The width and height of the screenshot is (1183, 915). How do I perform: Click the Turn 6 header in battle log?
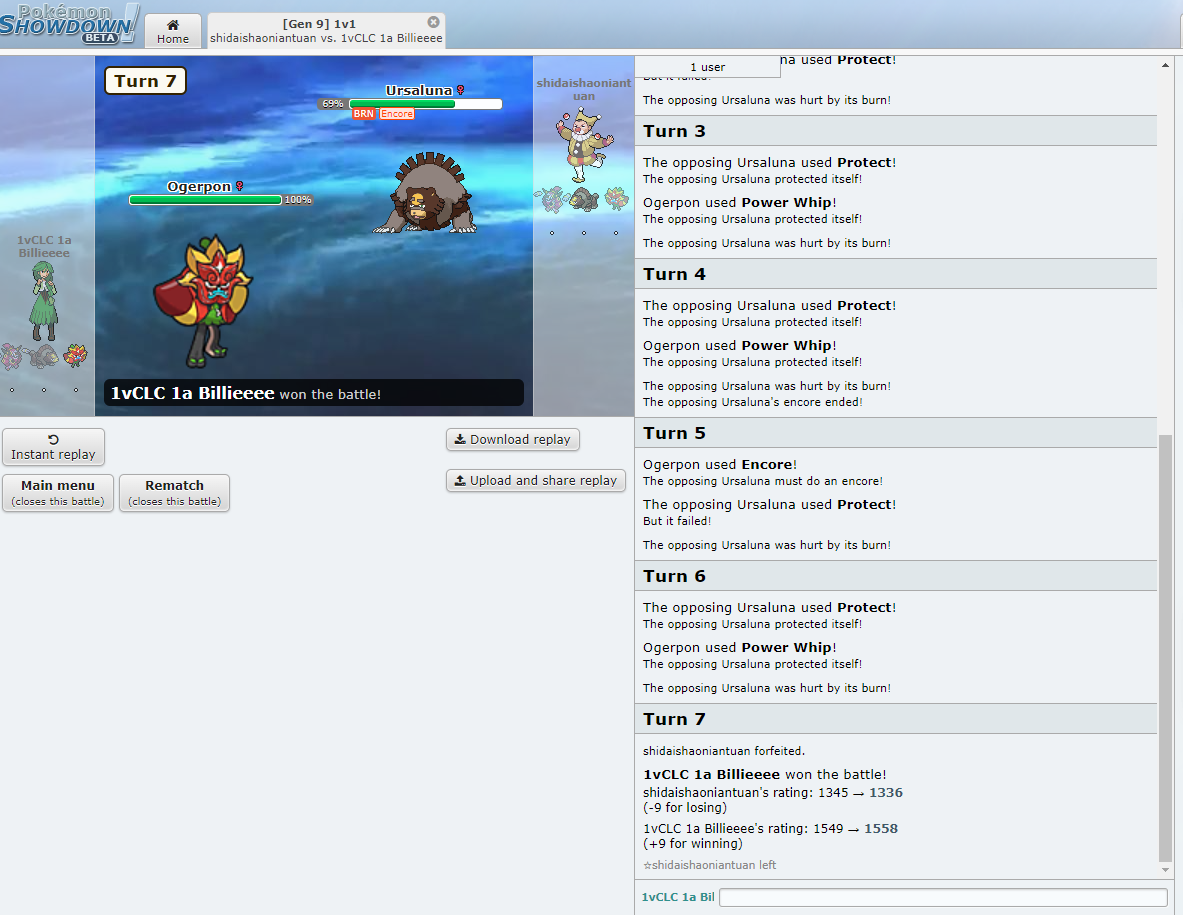point(896,576)
